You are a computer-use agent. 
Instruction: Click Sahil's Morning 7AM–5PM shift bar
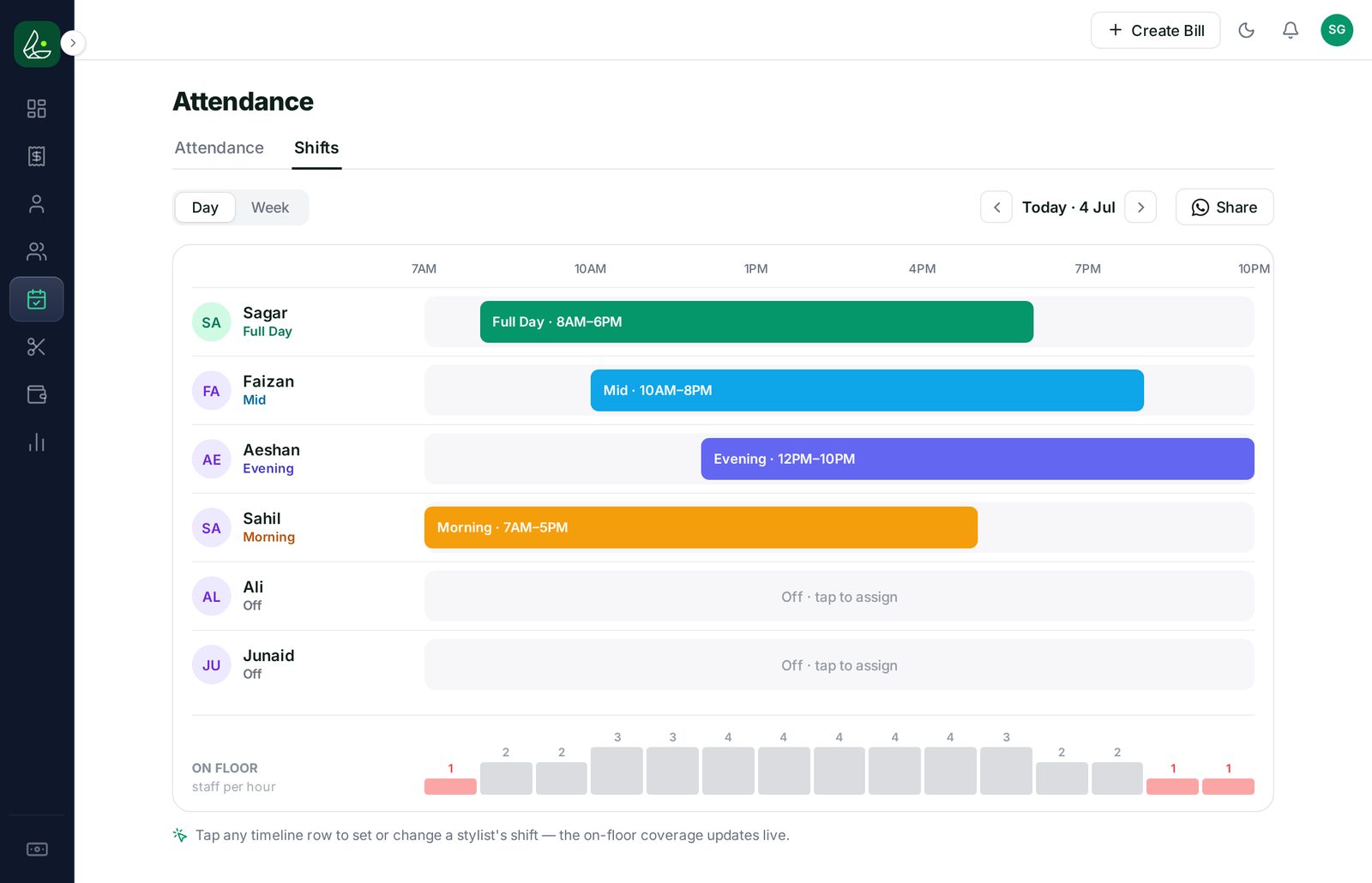click(x=701, y=527)
